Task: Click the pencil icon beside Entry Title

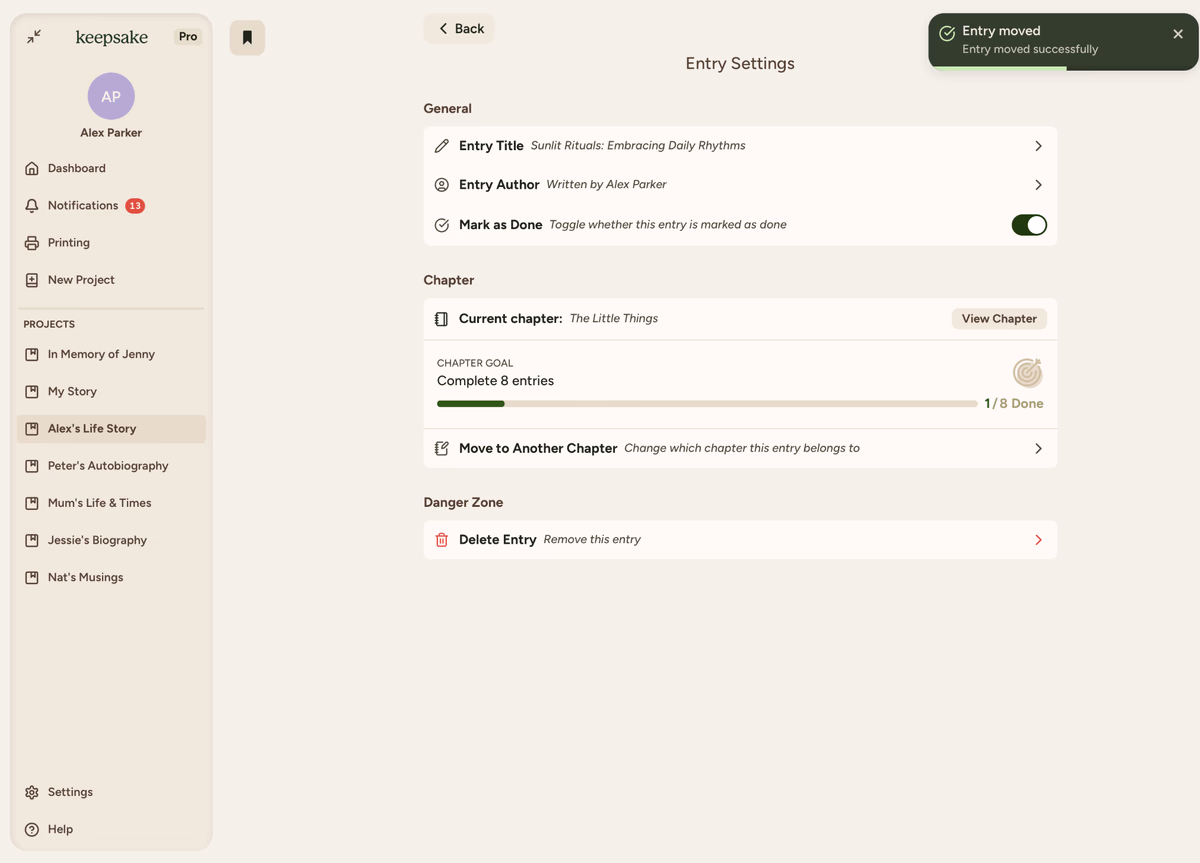Action: [x=442, y=146]
